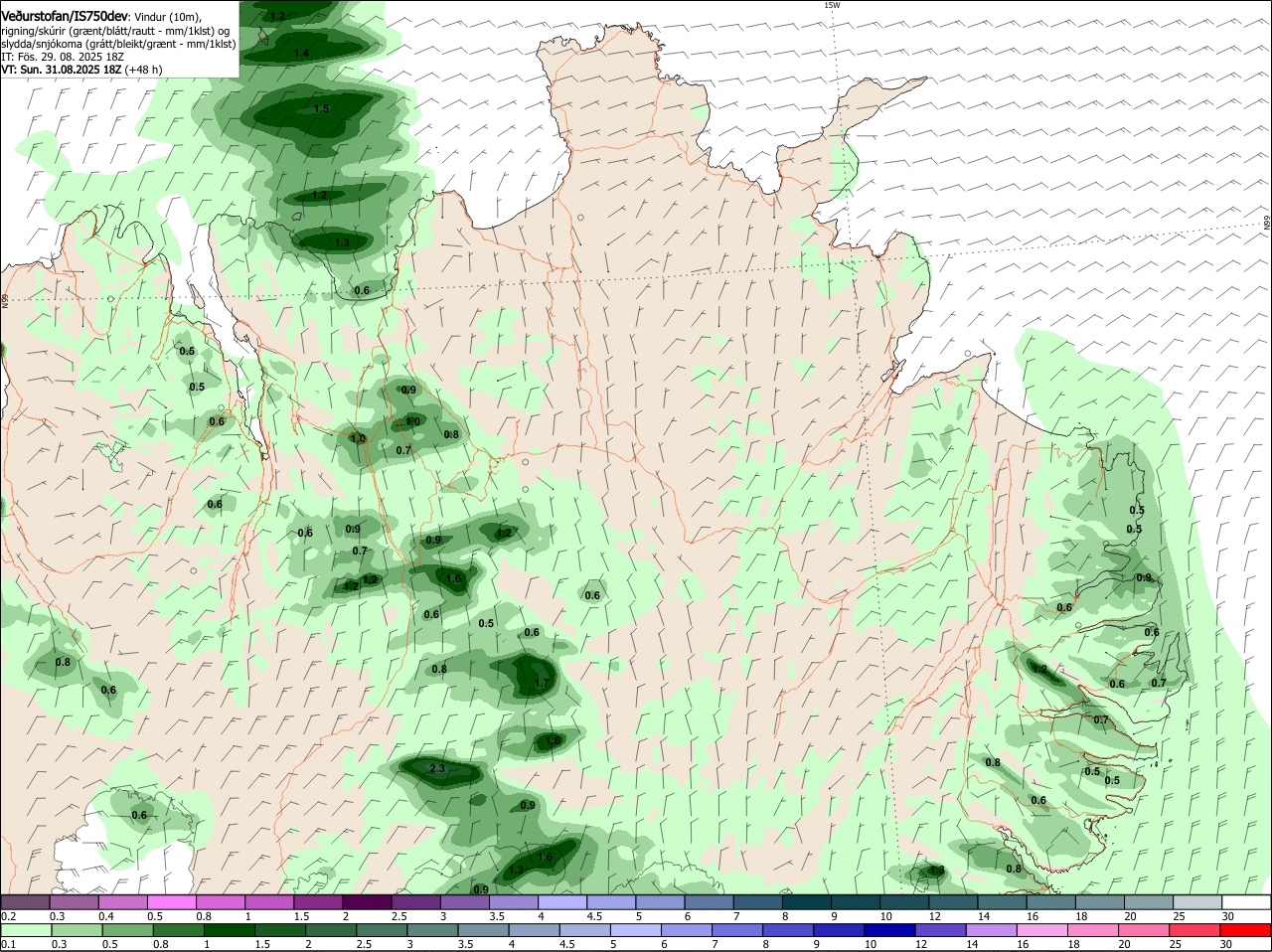Select the white 30 mm snow legend swatch
The height and width of the screenshot is (952, 1272).
[1246, 902]
